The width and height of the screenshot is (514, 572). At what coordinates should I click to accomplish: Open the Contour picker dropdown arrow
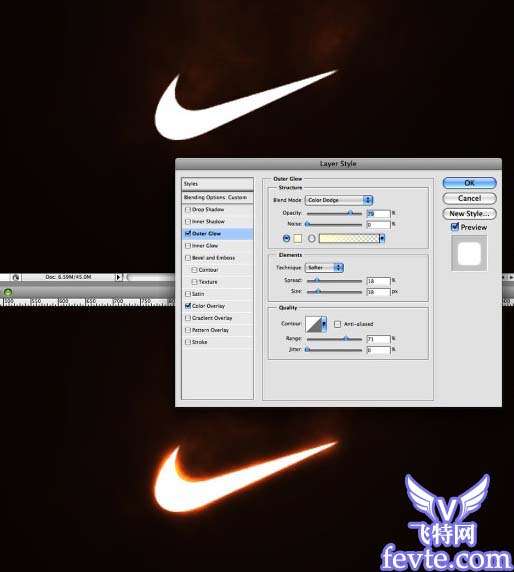tap(324, 324)
